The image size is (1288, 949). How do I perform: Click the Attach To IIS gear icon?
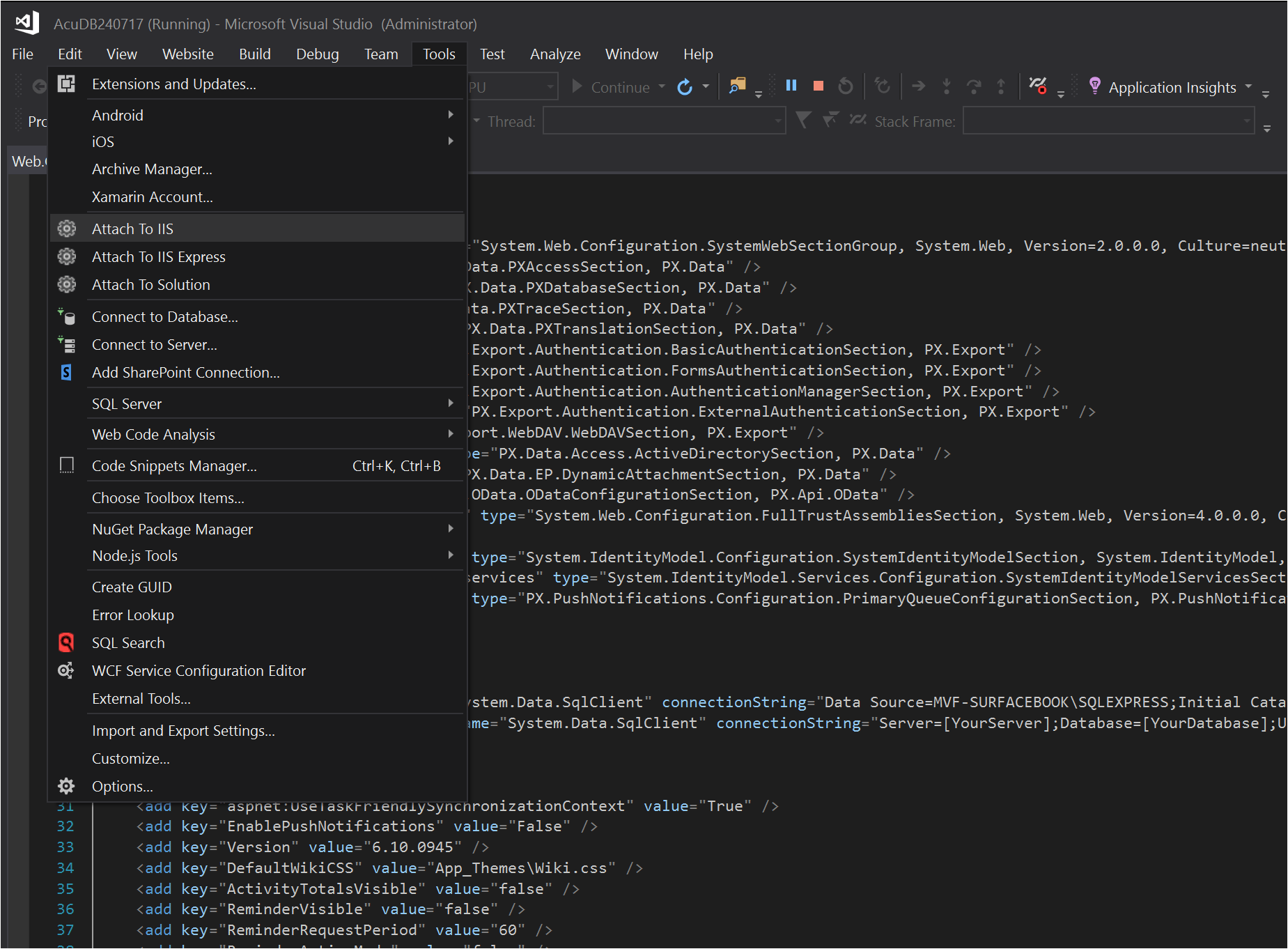[66, 229]
